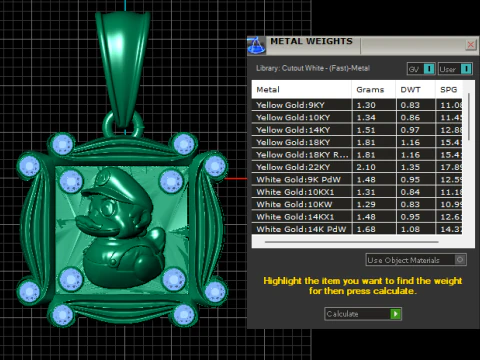Click the 0.97 DWT value for 14KY
The height and width of the screenshot is (360, 480).
coord(410,130)
